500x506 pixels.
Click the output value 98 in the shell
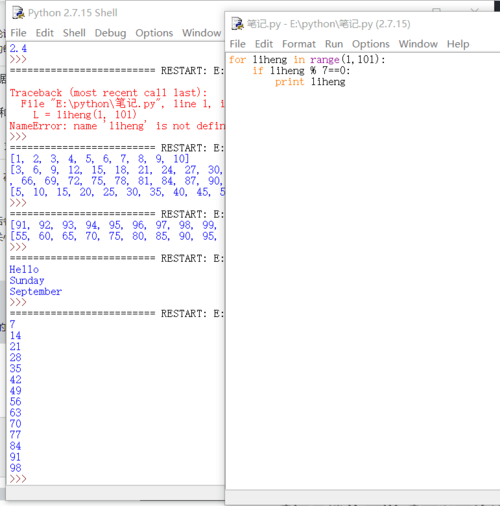tap(15, 468)
